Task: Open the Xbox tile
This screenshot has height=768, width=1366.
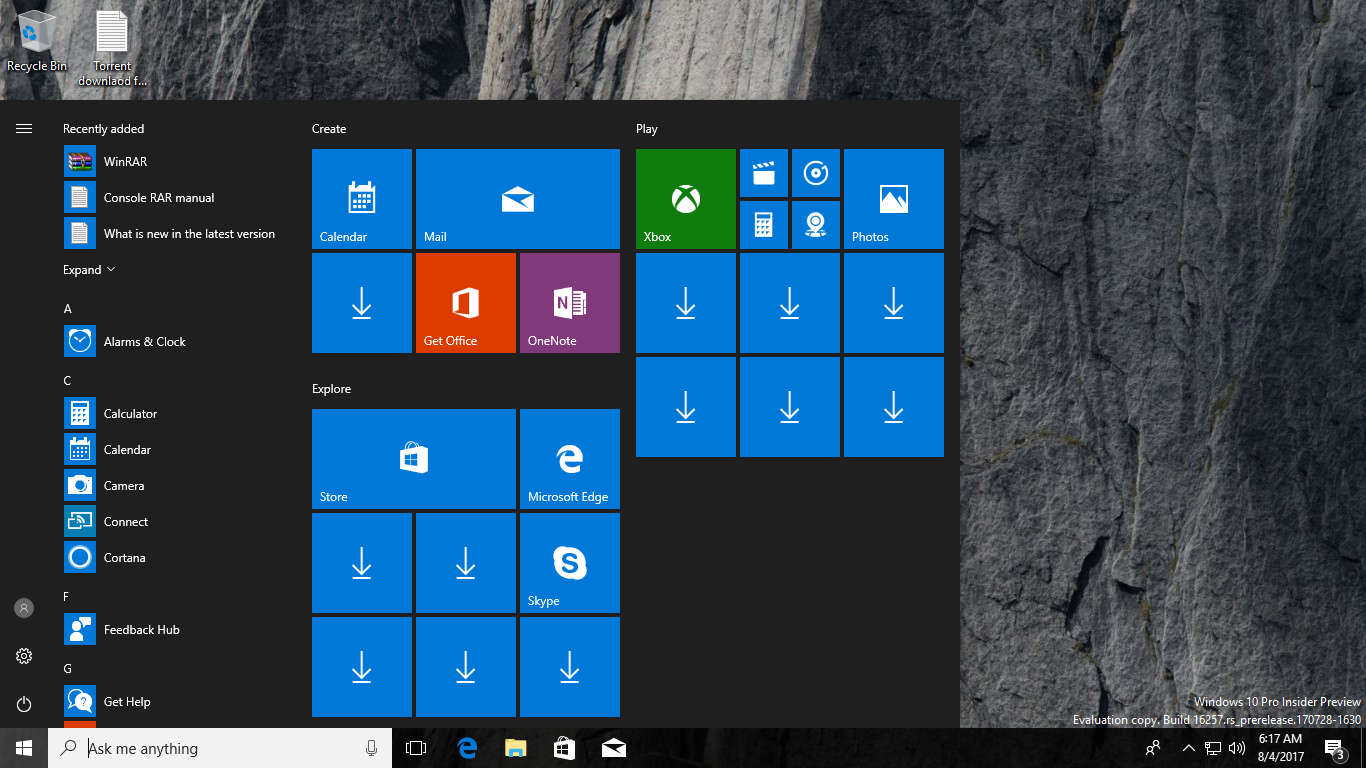Action: (x=686, y=199)
